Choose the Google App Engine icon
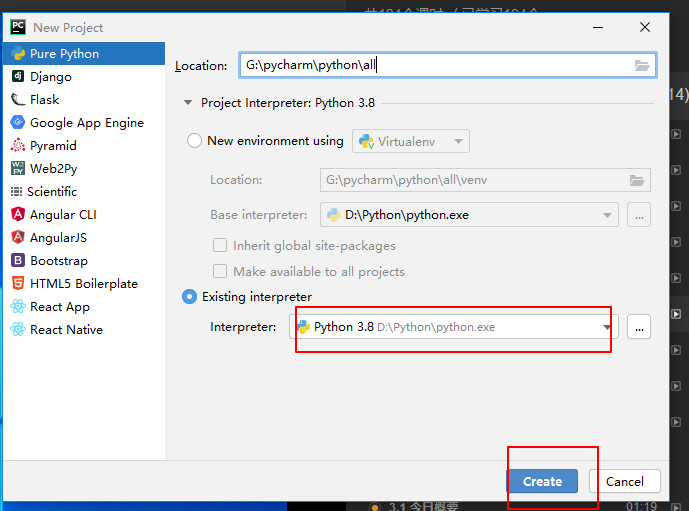Image resolution: width=689 pixels, height=511 pixels. pyautogui.click(x=18, y=123)
